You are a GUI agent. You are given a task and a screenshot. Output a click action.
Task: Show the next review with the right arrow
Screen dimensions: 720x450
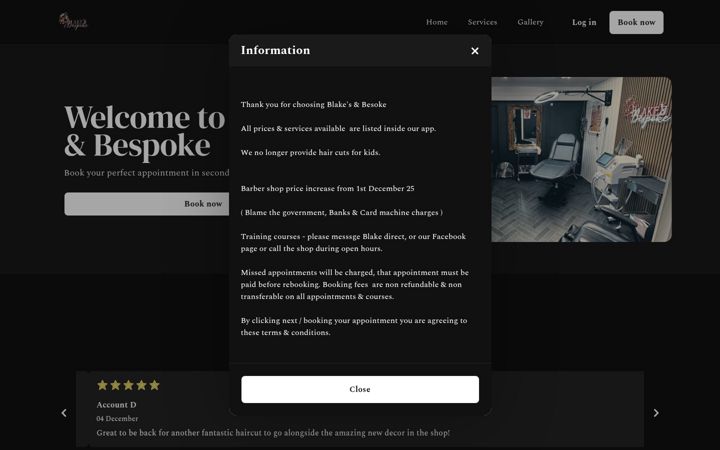coord(656,413)
